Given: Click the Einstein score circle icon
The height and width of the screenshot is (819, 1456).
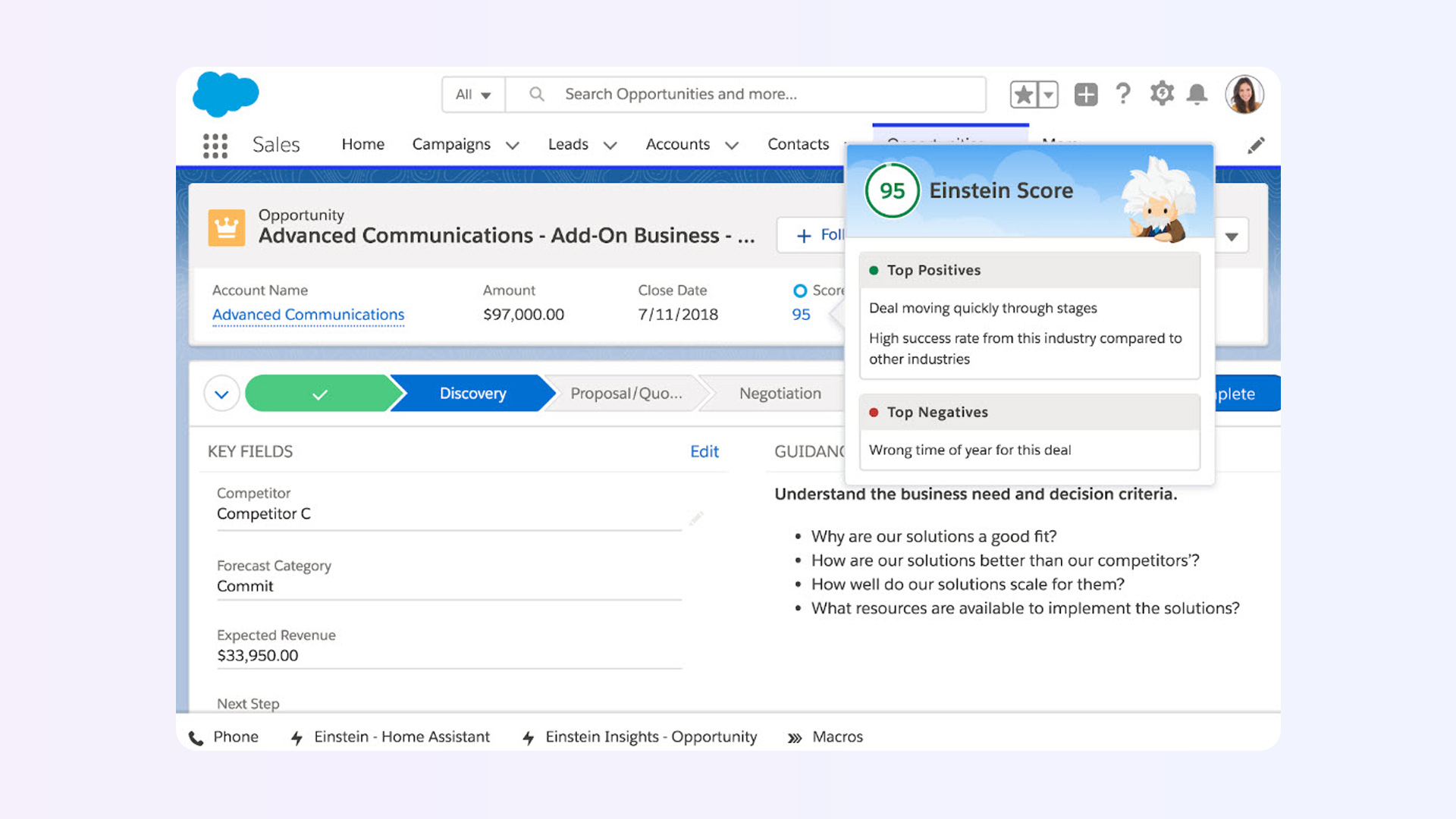Looking at the screenshot, I should pyautogui.click(x=799, y=290).
